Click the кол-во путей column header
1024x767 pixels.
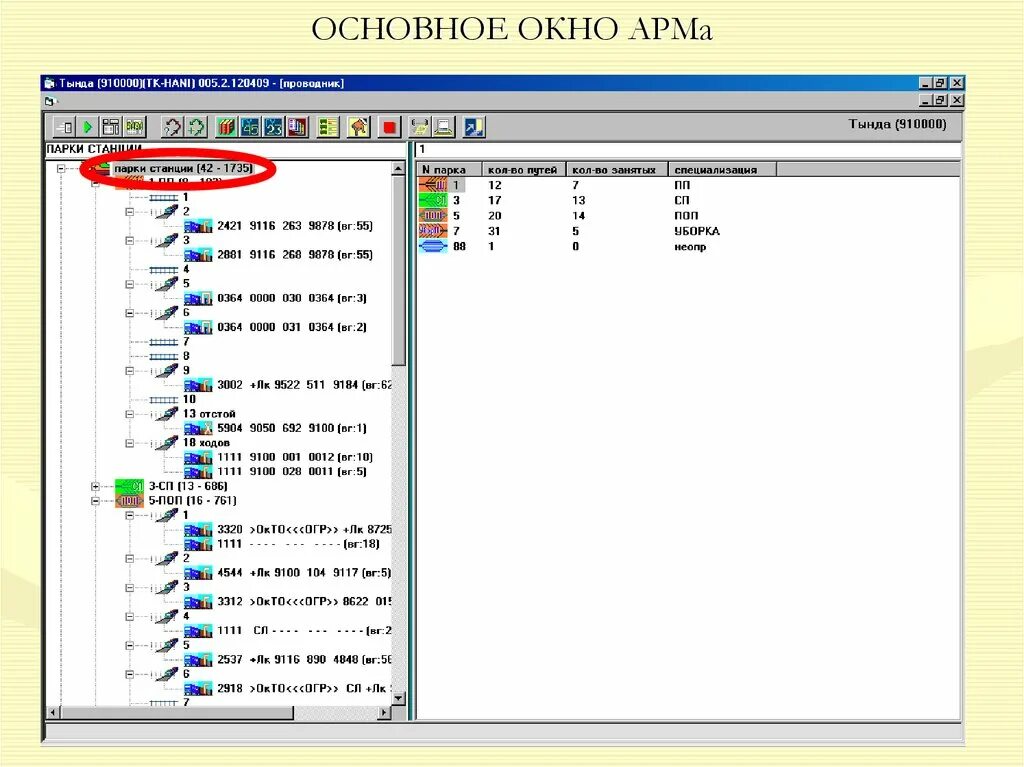[x=523, y=170]
